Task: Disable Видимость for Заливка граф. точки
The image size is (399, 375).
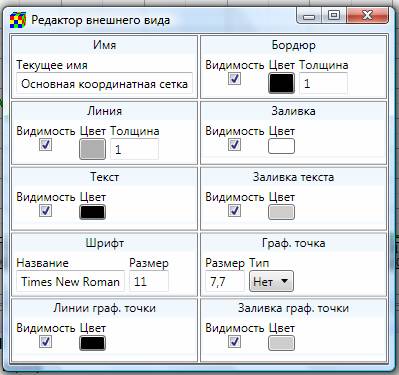Action: point(234,342)
